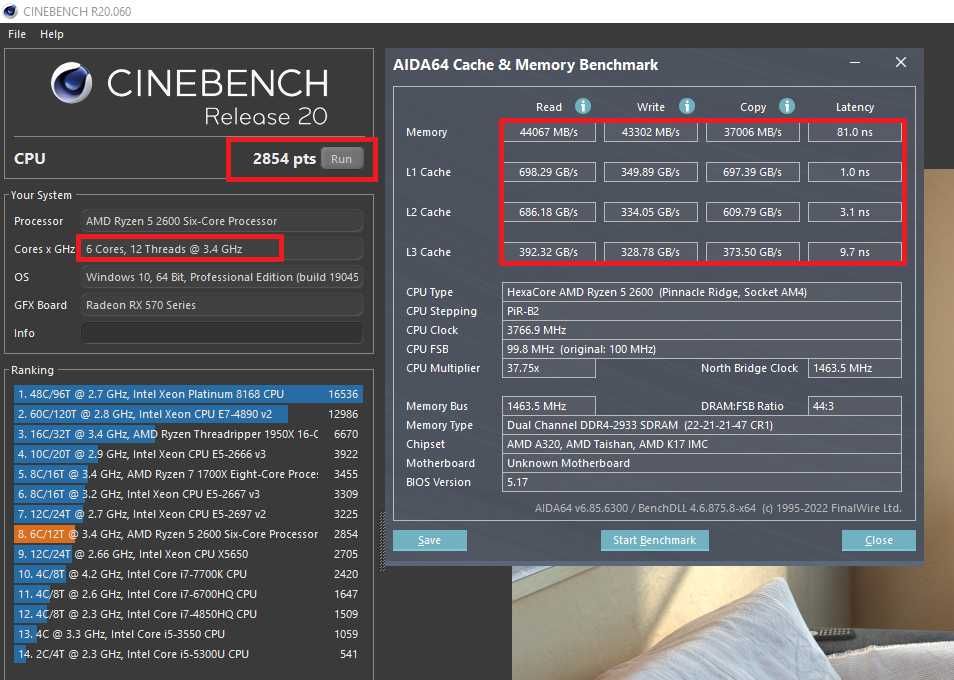Click the Cinebench app icon in title bar

[x=10, y=11]
